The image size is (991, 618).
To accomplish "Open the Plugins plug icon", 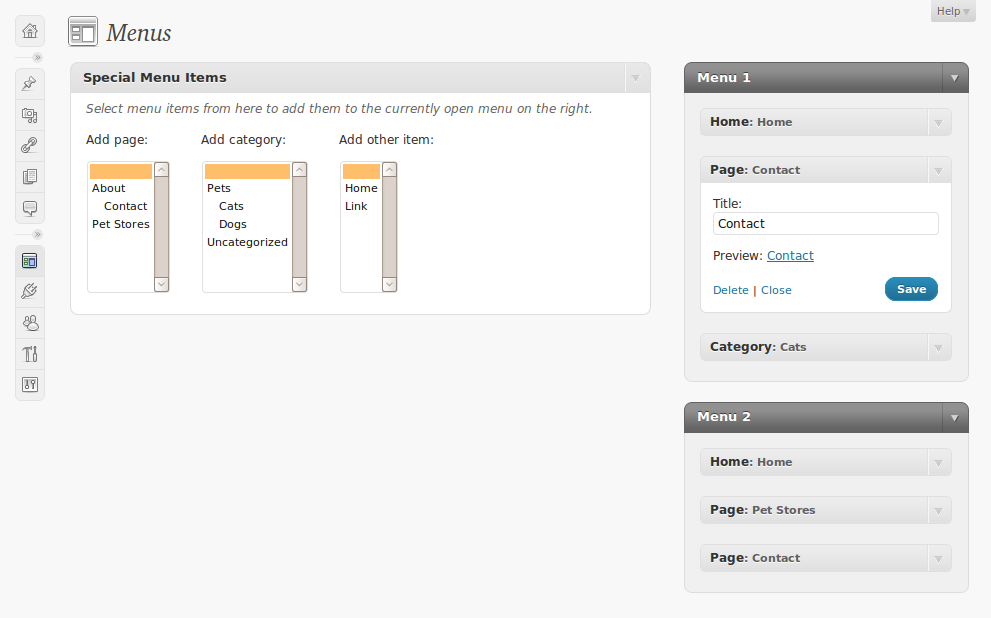I will coord(30,292).
